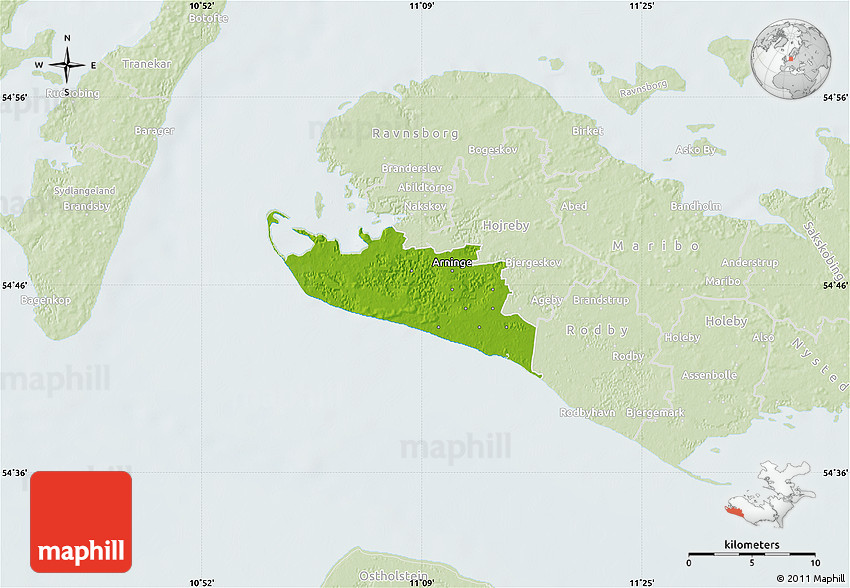Screen dimensions: 850x588
Task: Click the globe locator in the corner
Action: 792,60
